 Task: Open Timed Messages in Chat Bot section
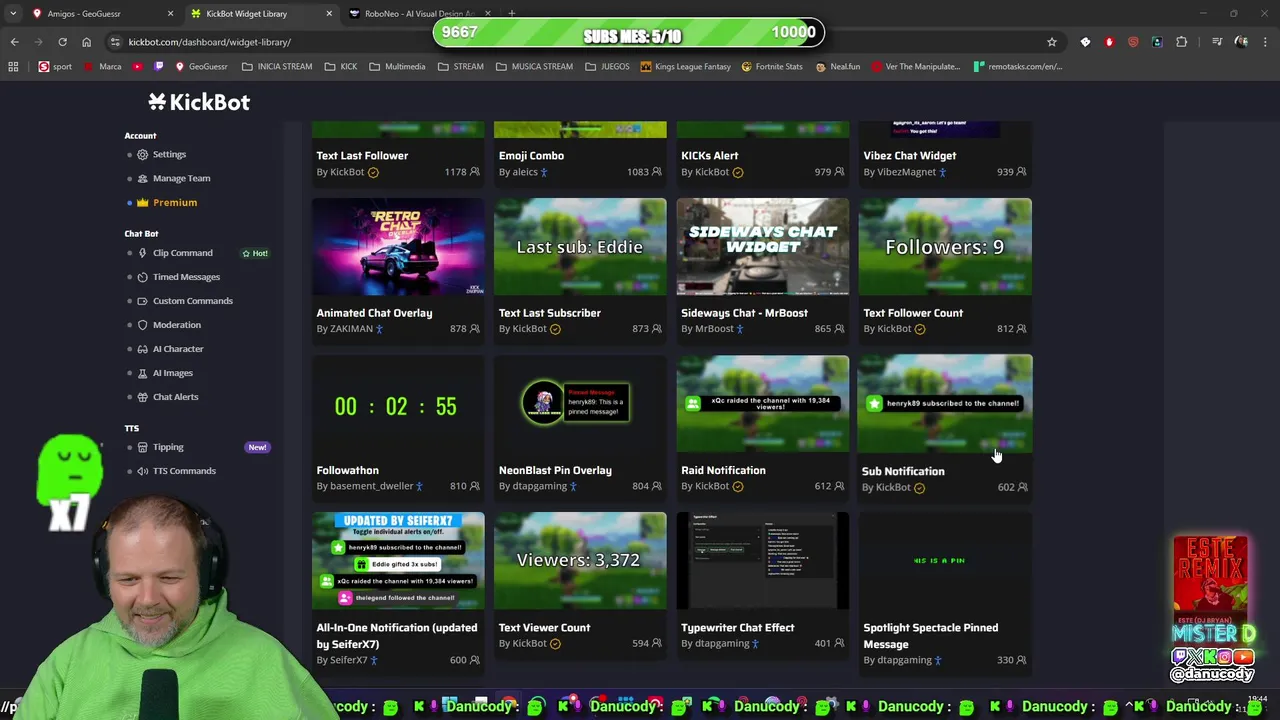[186, 277]
